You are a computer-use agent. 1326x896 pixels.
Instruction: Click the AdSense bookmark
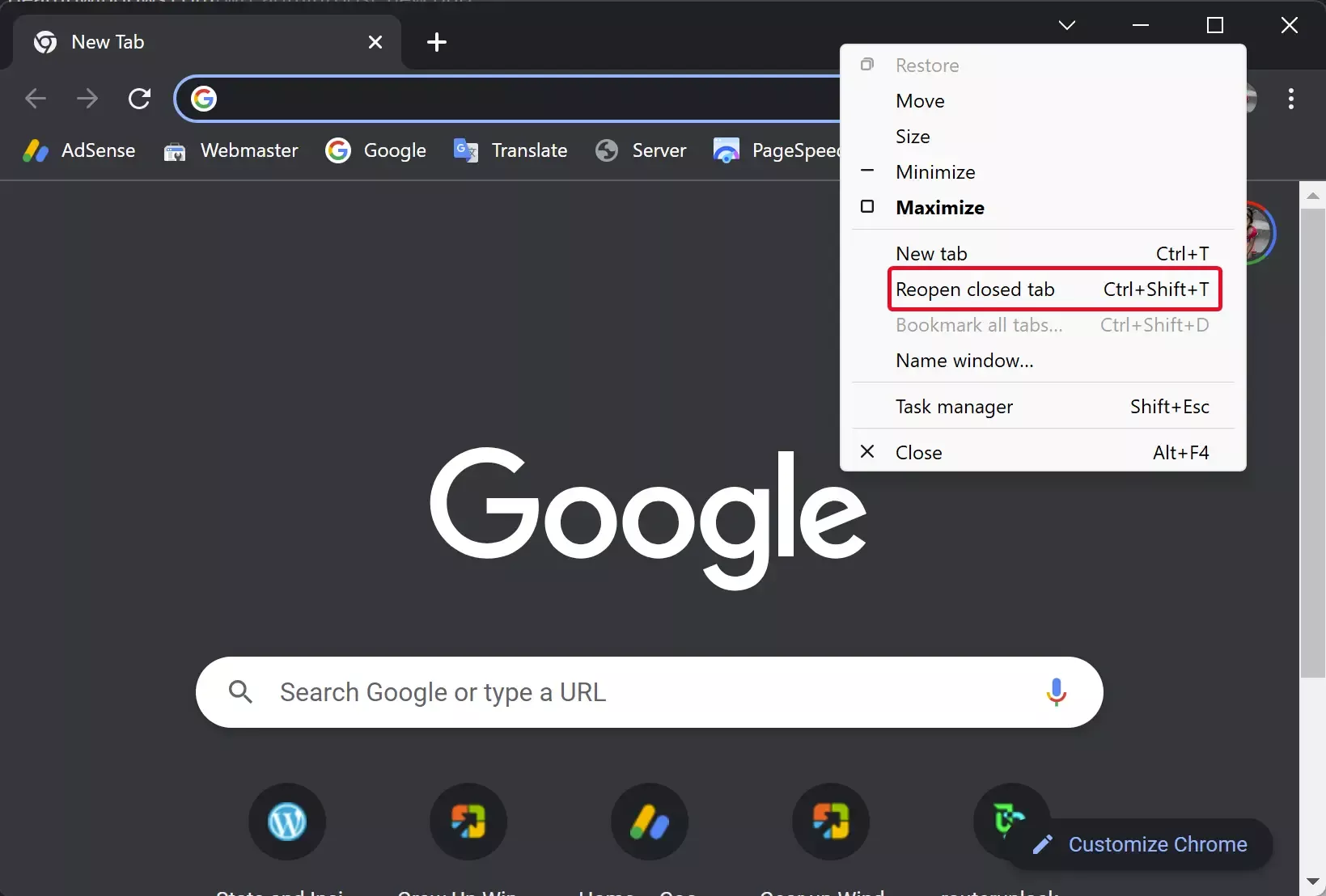coord(79,150)
